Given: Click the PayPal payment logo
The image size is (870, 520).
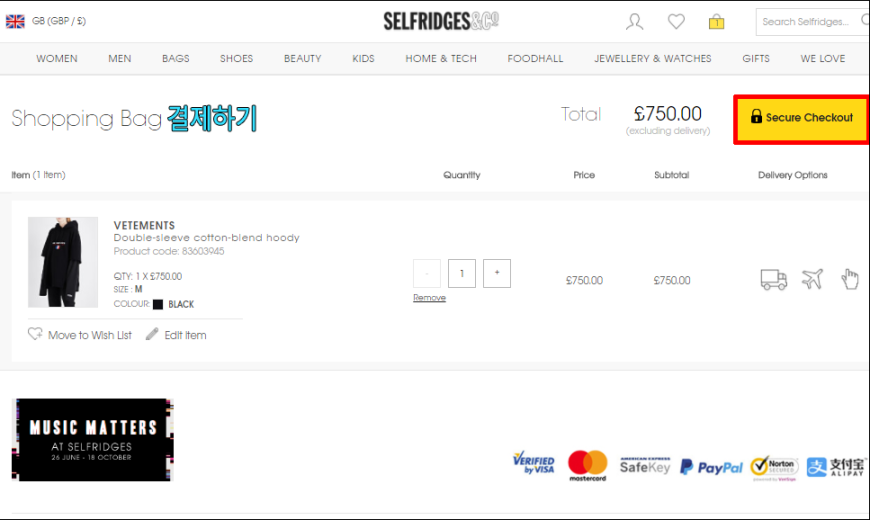Looking at the screenshot, I should pos(711,467).
